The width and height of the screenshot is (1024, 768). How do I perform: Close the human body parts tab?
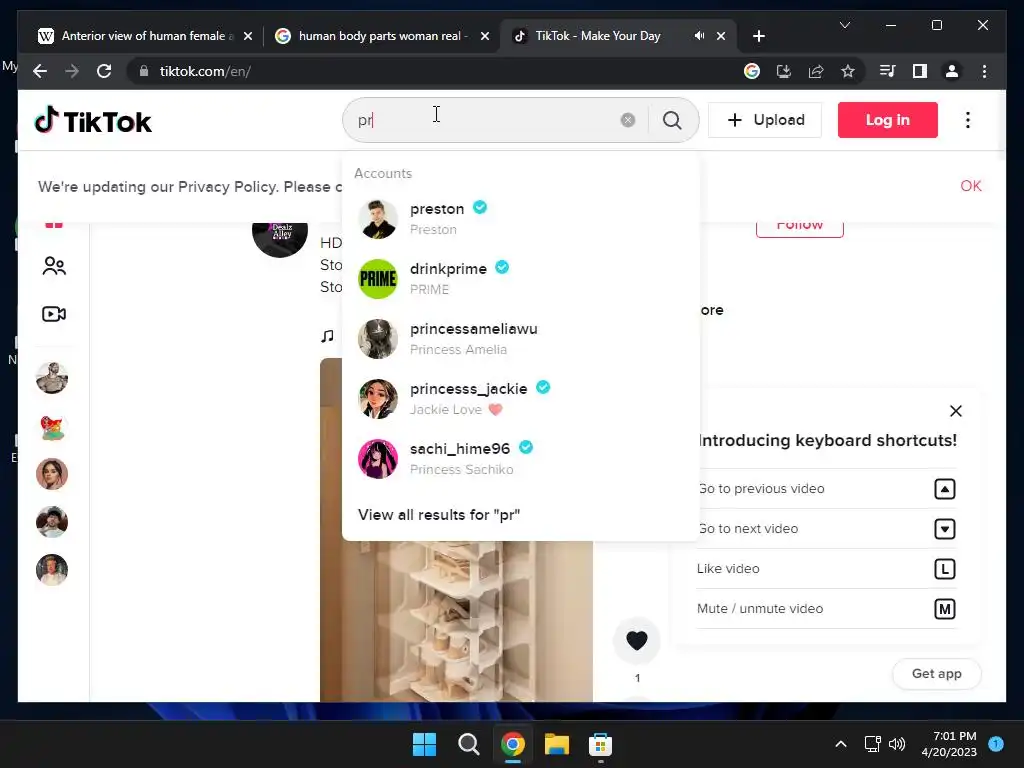pos(485,36)
